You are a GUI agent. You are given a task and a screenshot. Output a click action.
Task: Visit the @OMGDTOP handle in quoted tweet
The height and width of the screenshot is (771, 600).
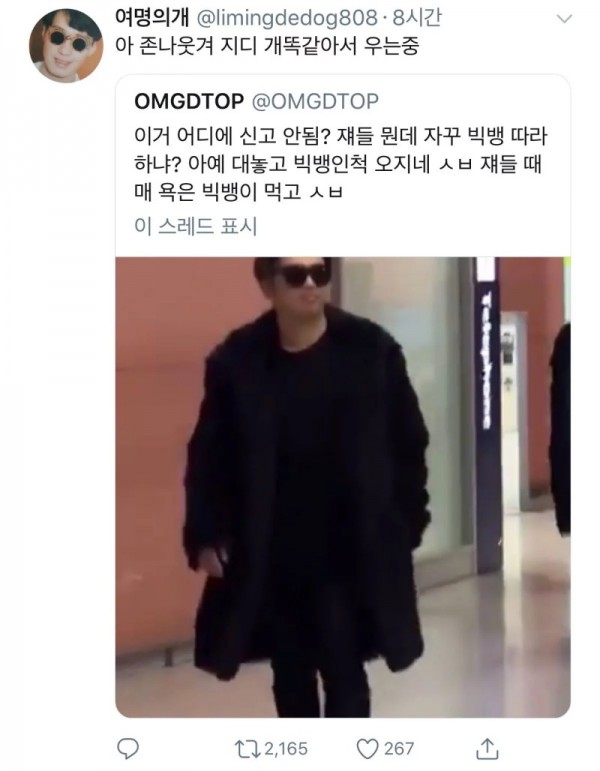coord(315,101)
